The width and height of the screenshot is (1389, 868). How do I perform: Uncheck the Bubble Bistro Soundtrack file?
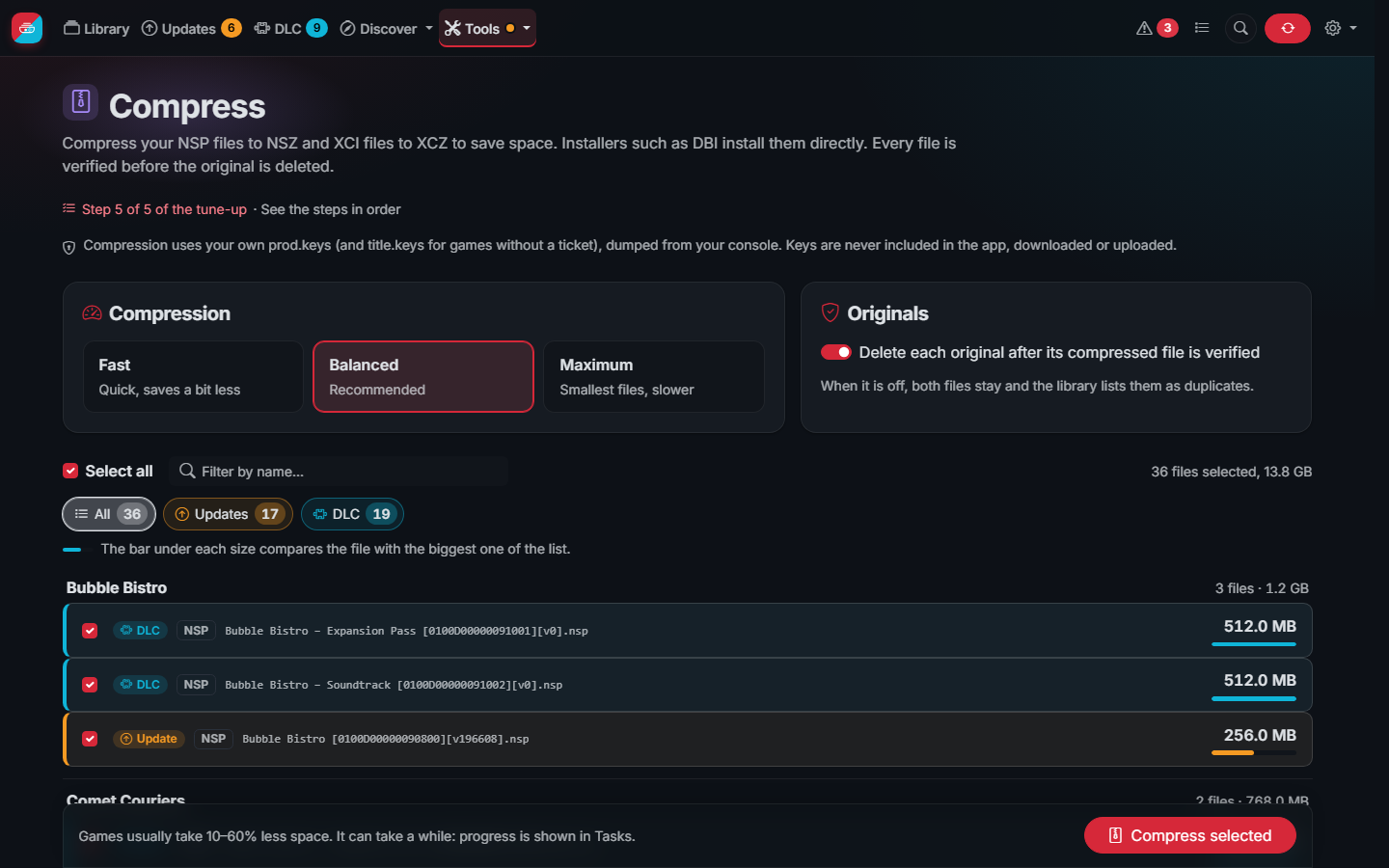(x=90, y=685)
